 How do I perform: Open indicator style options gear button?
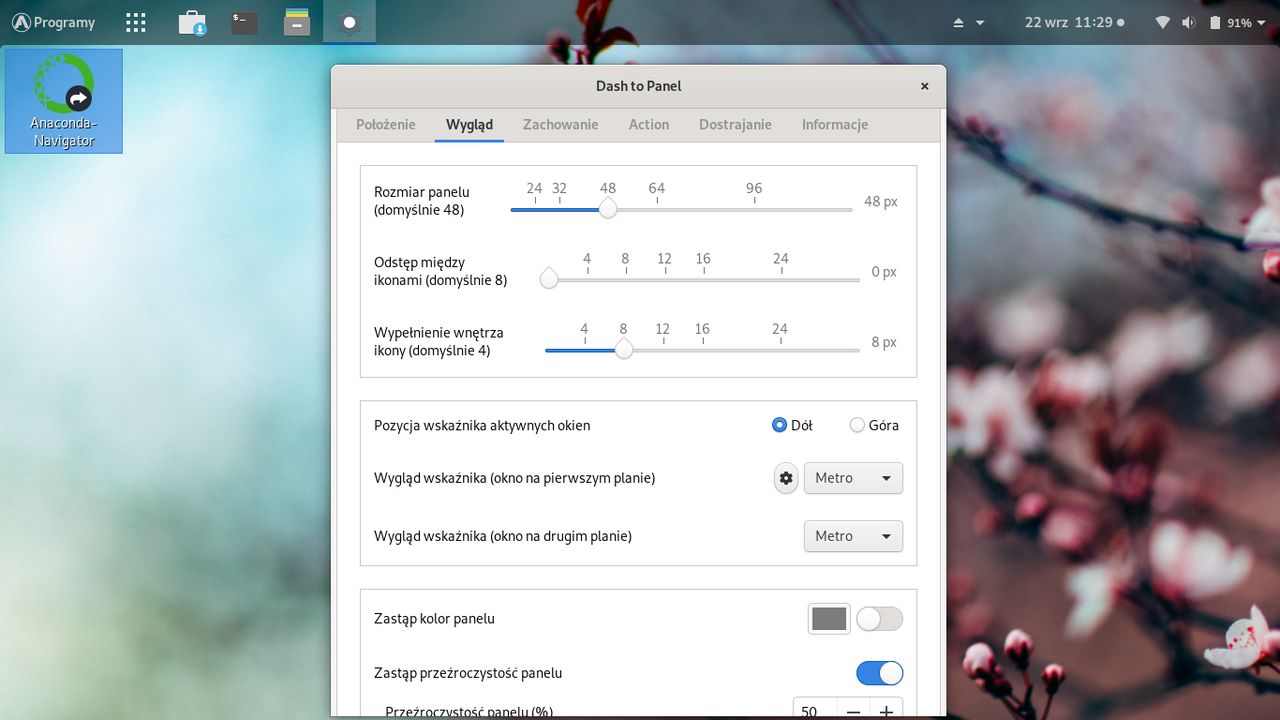pyautogui.click(x=786, y=478)
